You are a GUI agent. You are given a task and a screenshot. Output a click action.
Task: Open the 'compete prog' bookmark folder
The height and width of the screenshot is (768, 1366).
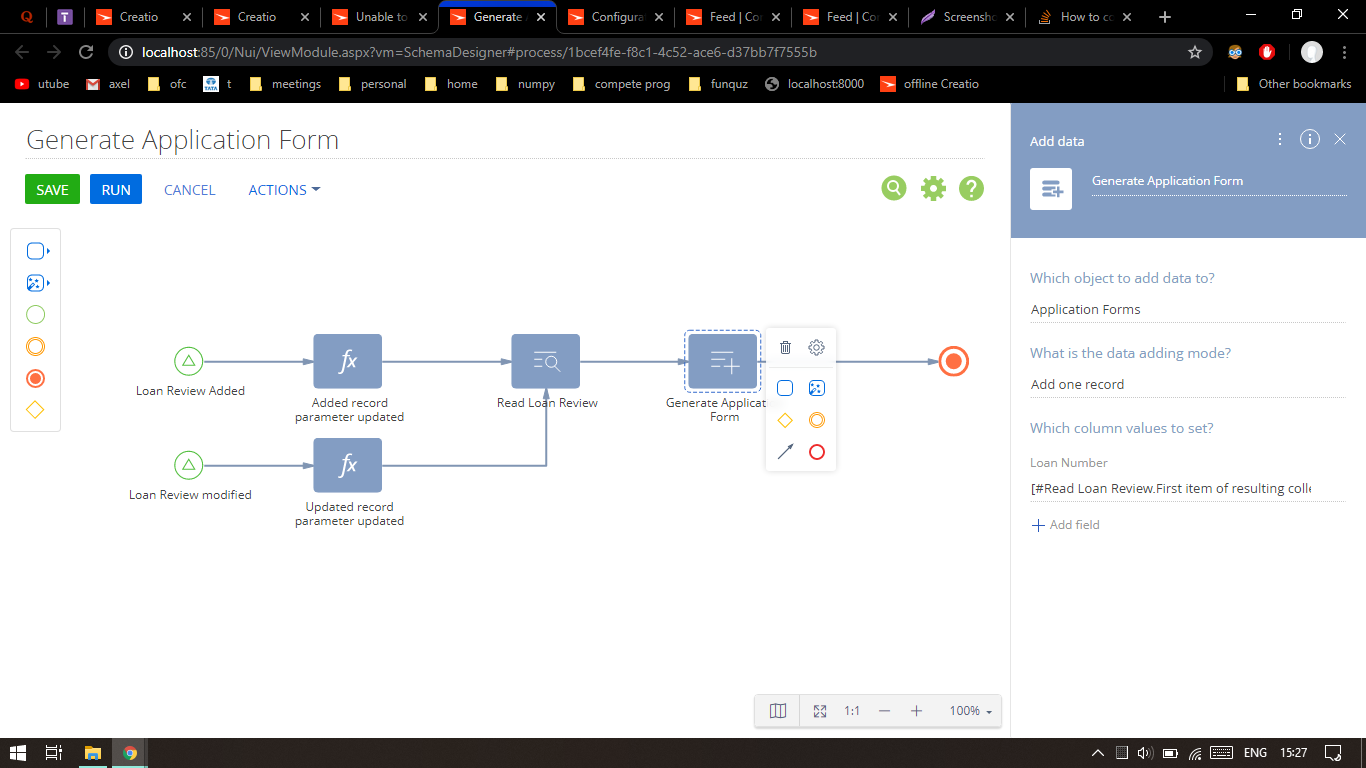pos(621,84)
